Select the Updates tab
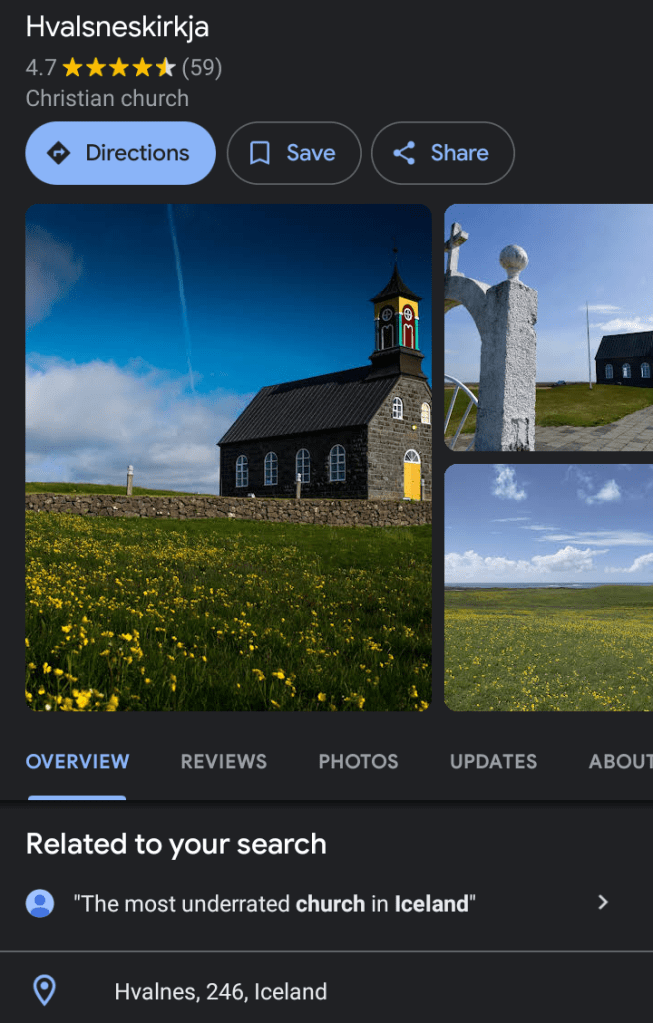Screen dimensions: 653x1023 [493, 761]
